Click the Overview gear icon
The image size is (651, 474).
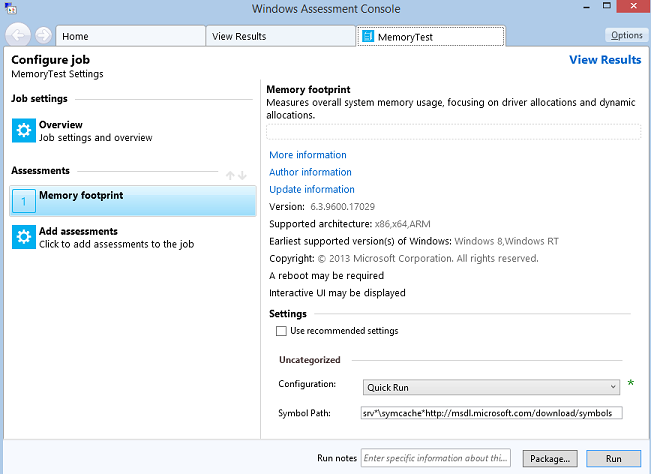pyautogui.click(x=24, y=130)
